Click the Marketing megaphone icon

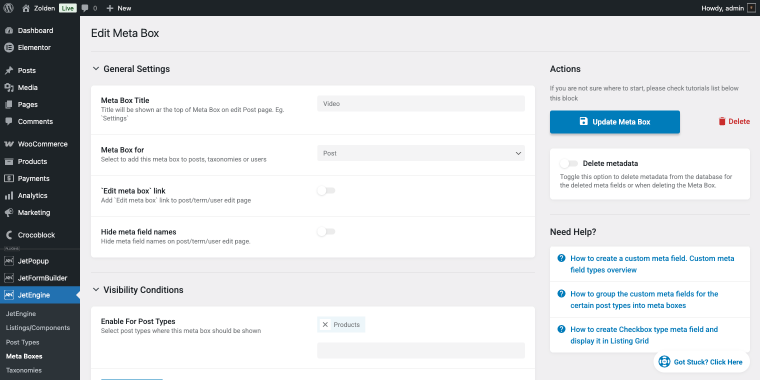[x=9, y=212]
